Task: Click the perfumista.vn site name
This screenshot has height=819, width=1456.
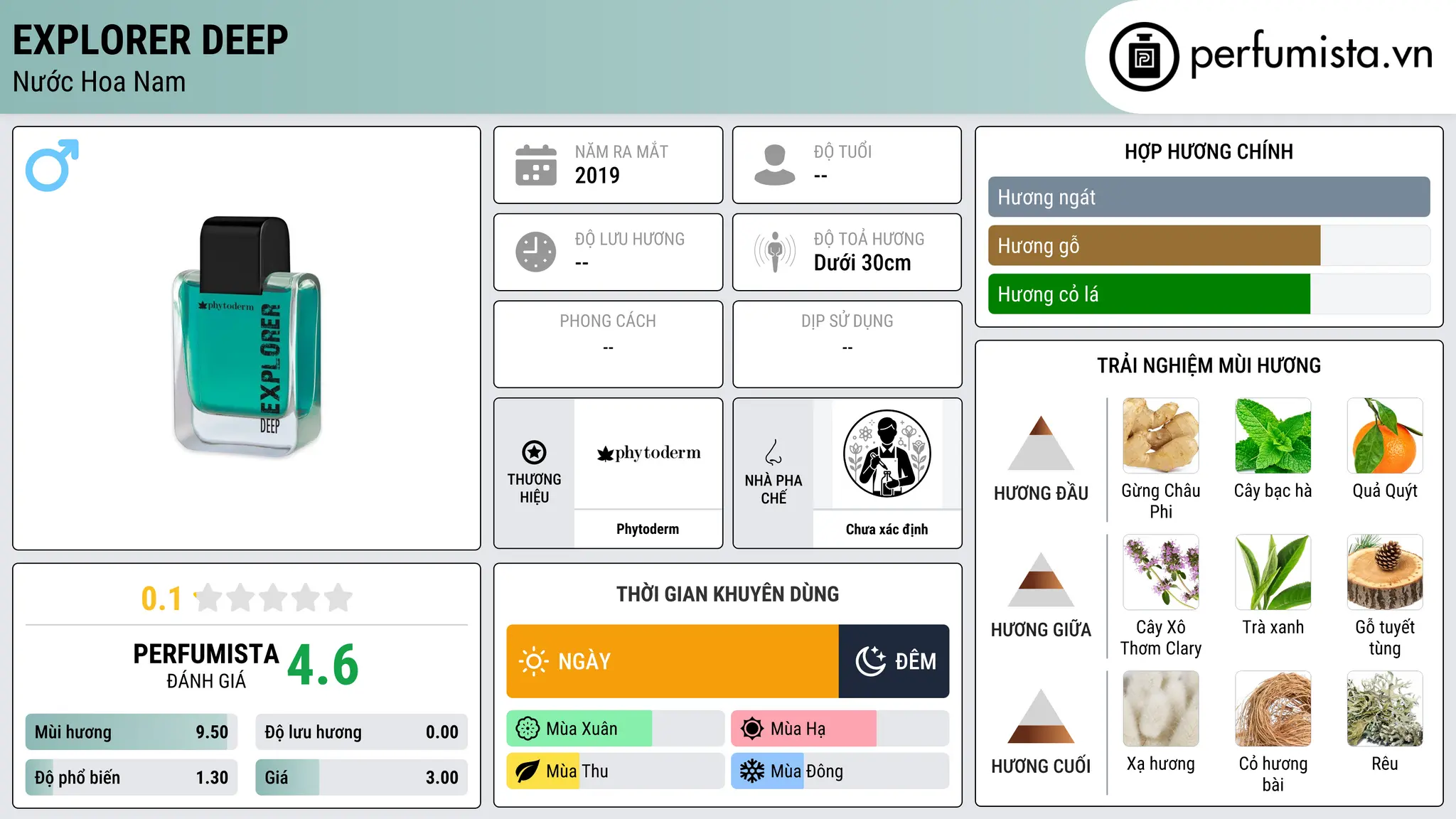Action: coord(1311,54)
